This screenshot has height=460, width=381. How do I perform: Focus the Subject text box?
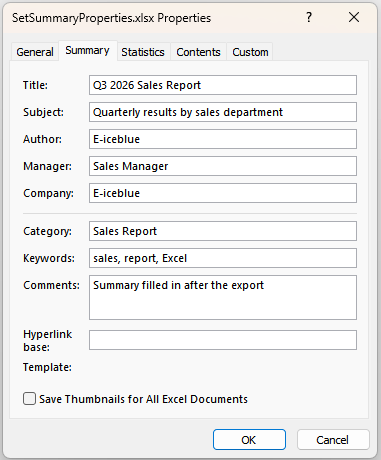pyautogui.click(x=223, y=112)
